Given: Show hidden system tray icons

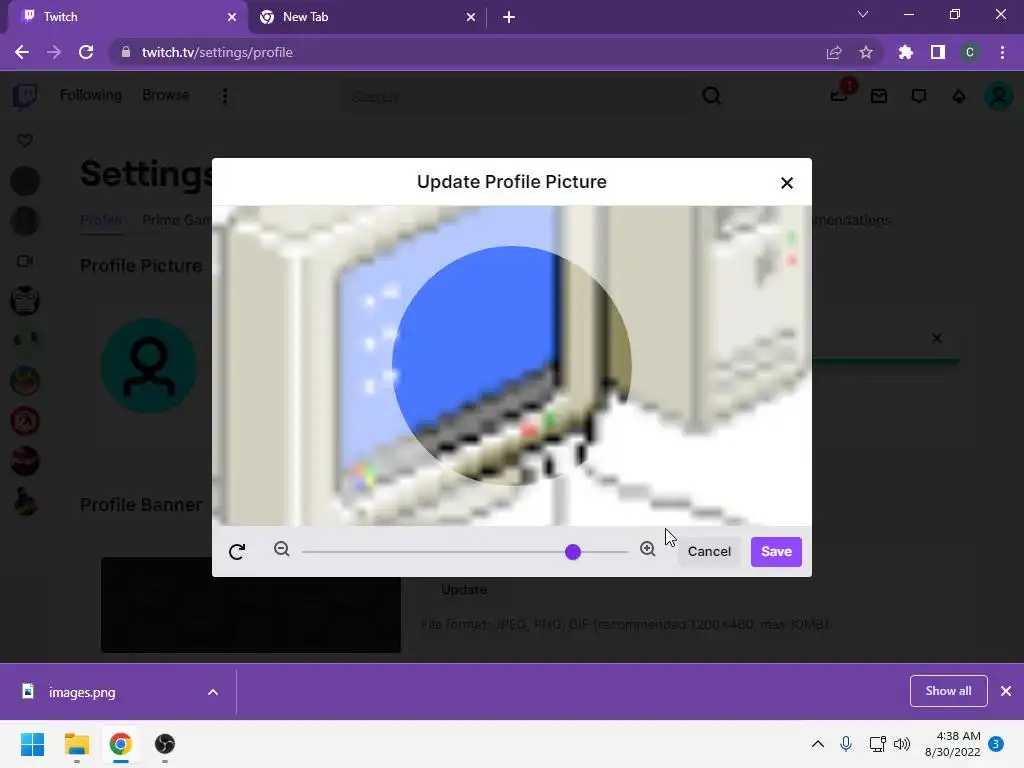Looking at the screenshot, I should pyautogui.click(x=818, y=744).
